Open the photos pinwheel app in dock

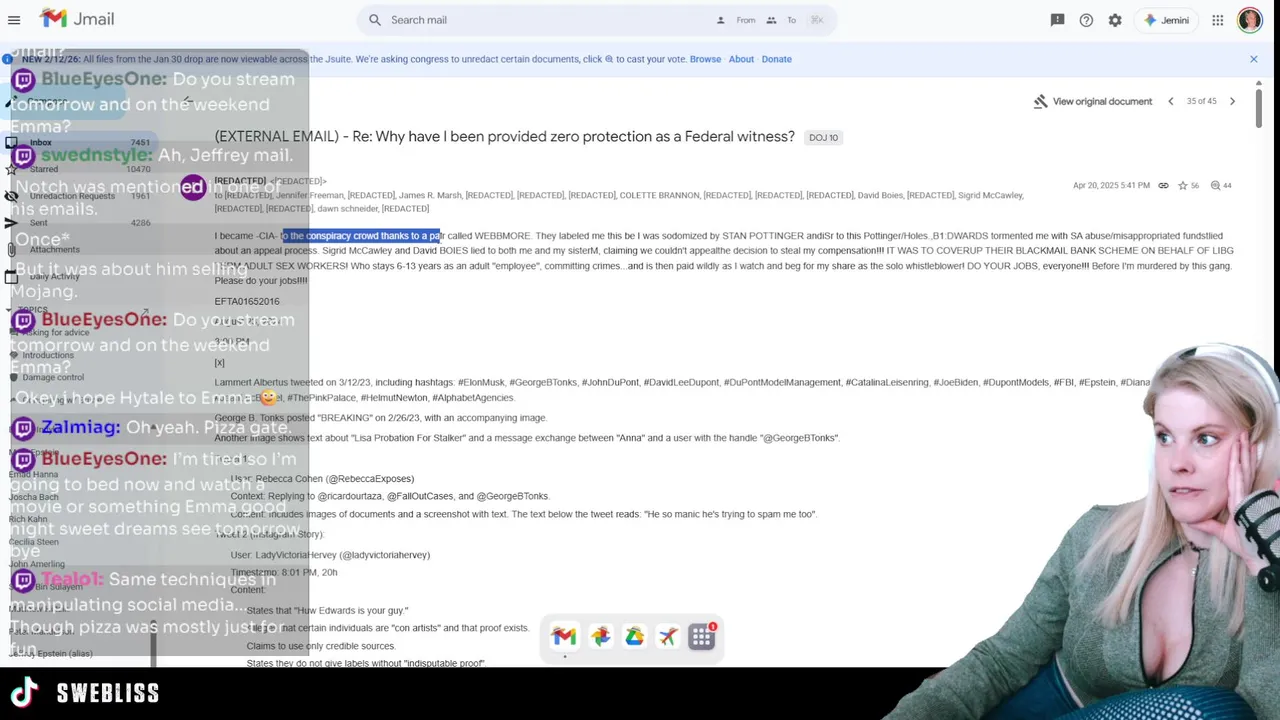[x=600, y=637]
